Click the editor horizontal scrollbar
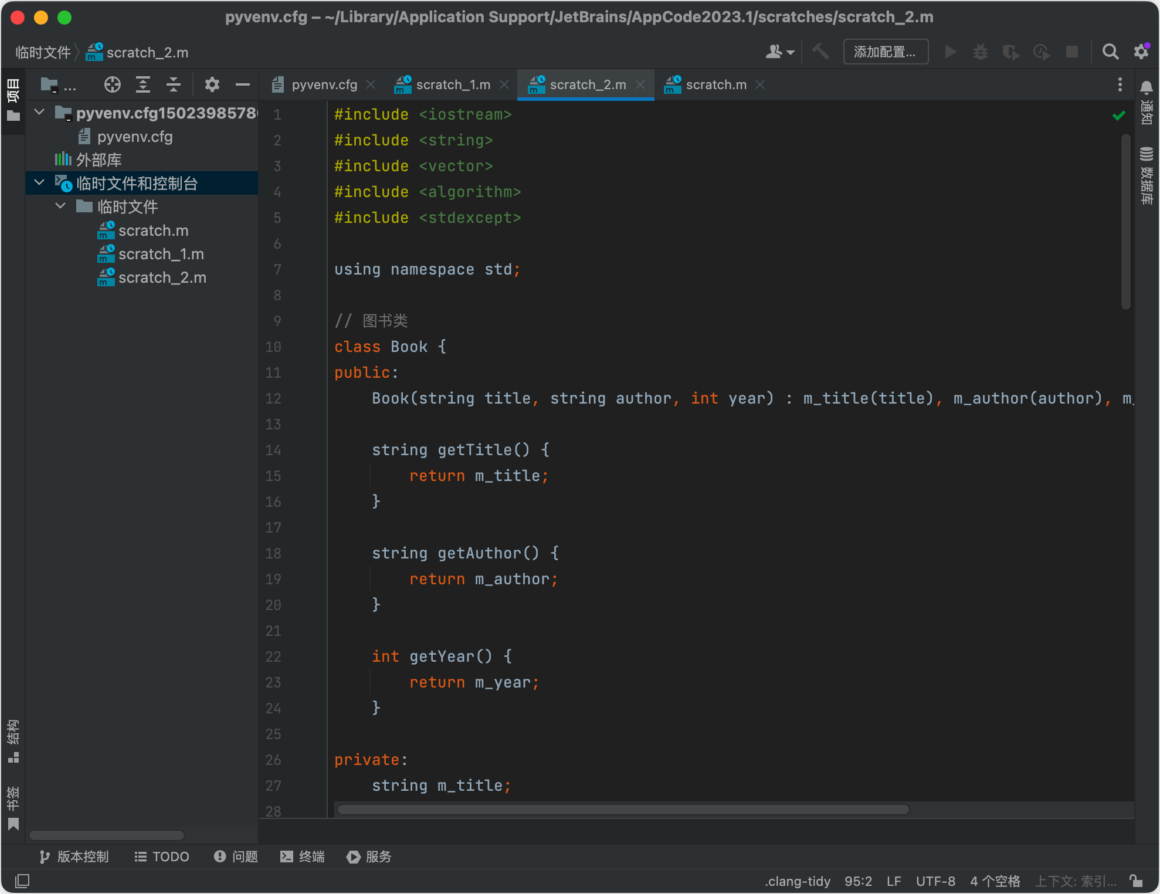The image size is (1160, 894). [623, 810]
